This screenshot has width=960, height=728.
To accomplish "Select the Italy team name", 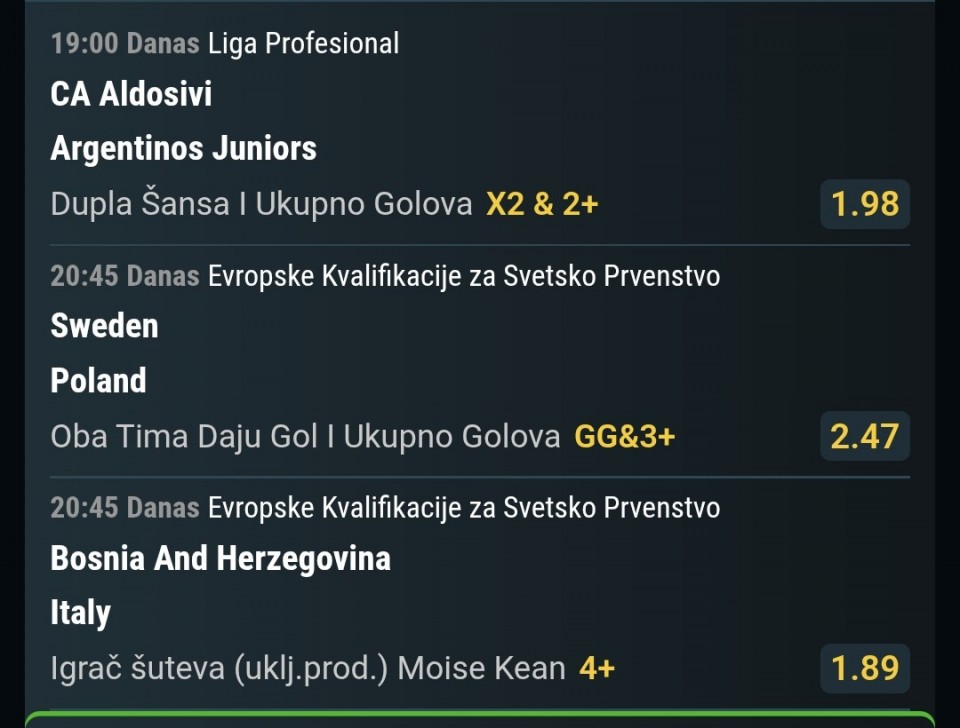I will (x=80, y=613).
